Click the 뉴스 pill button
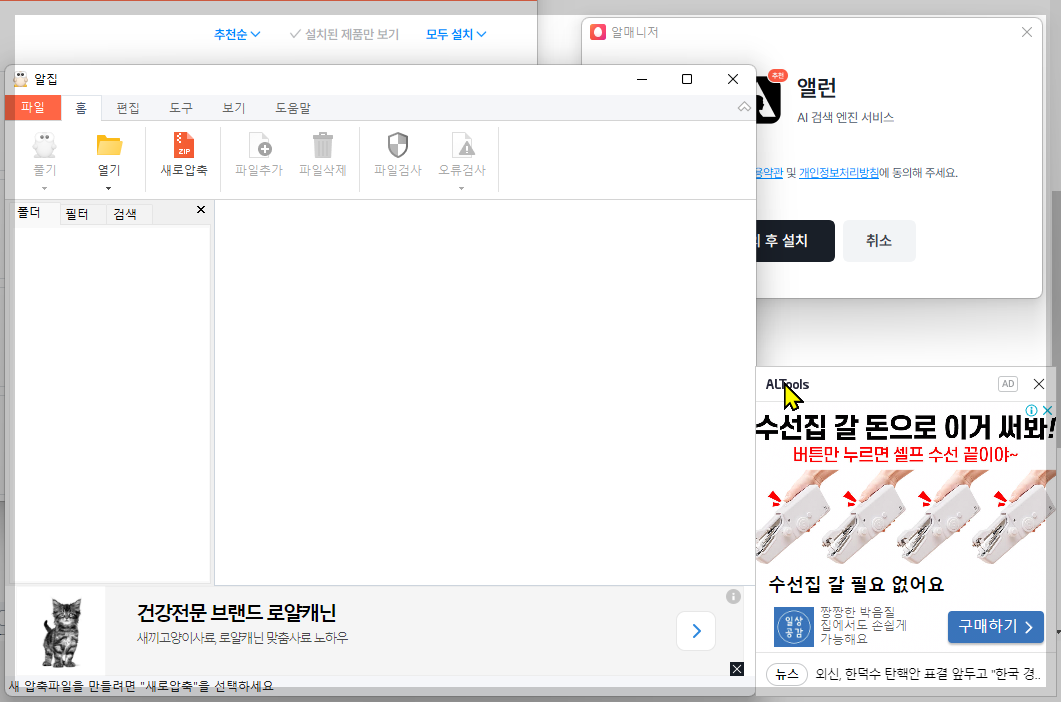Screen dimensions: 1061x702 click(x=786, y=674)
